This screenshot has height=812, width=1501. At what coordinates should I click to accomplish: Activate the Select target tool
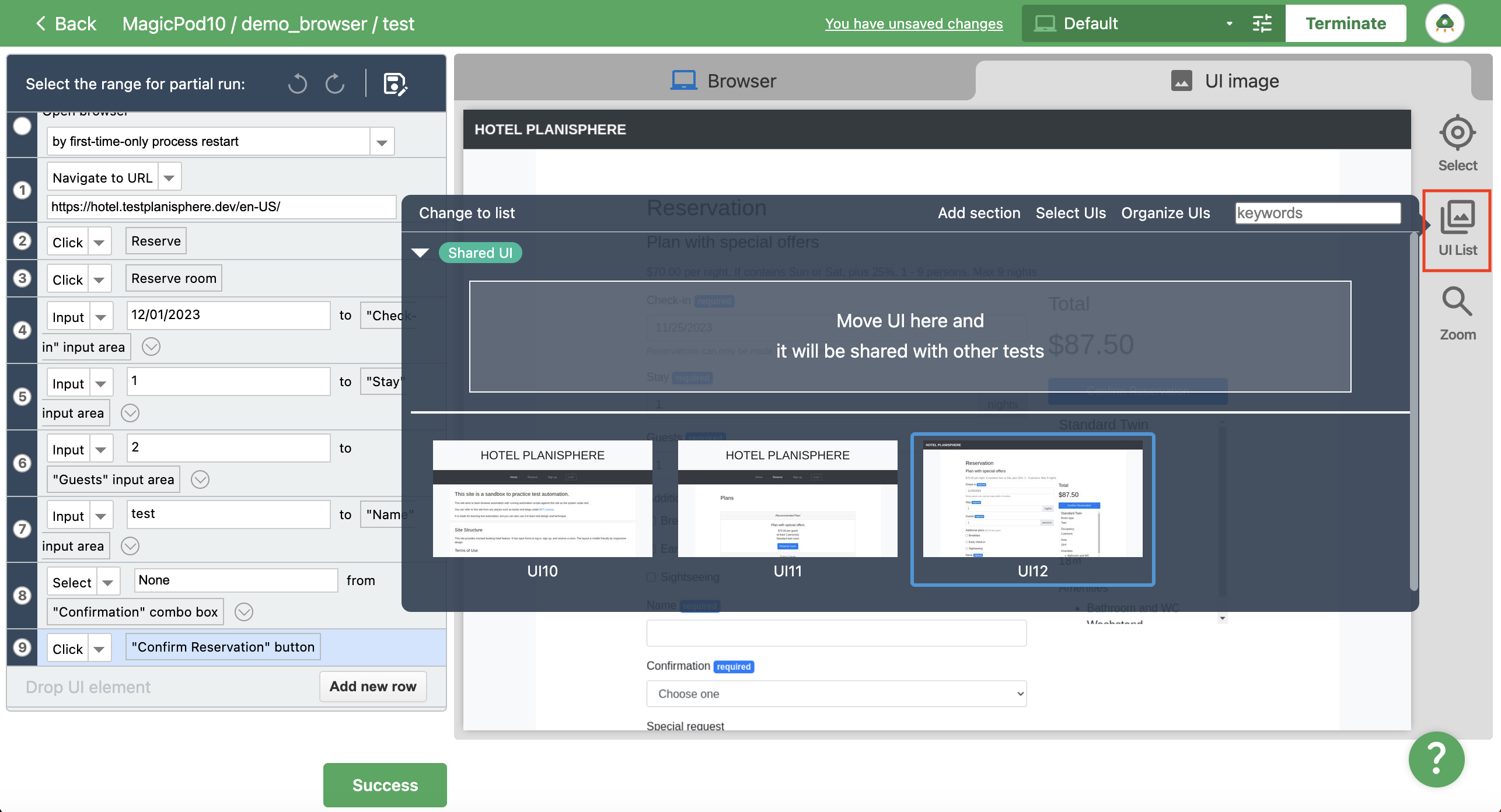coord(1457,143)
